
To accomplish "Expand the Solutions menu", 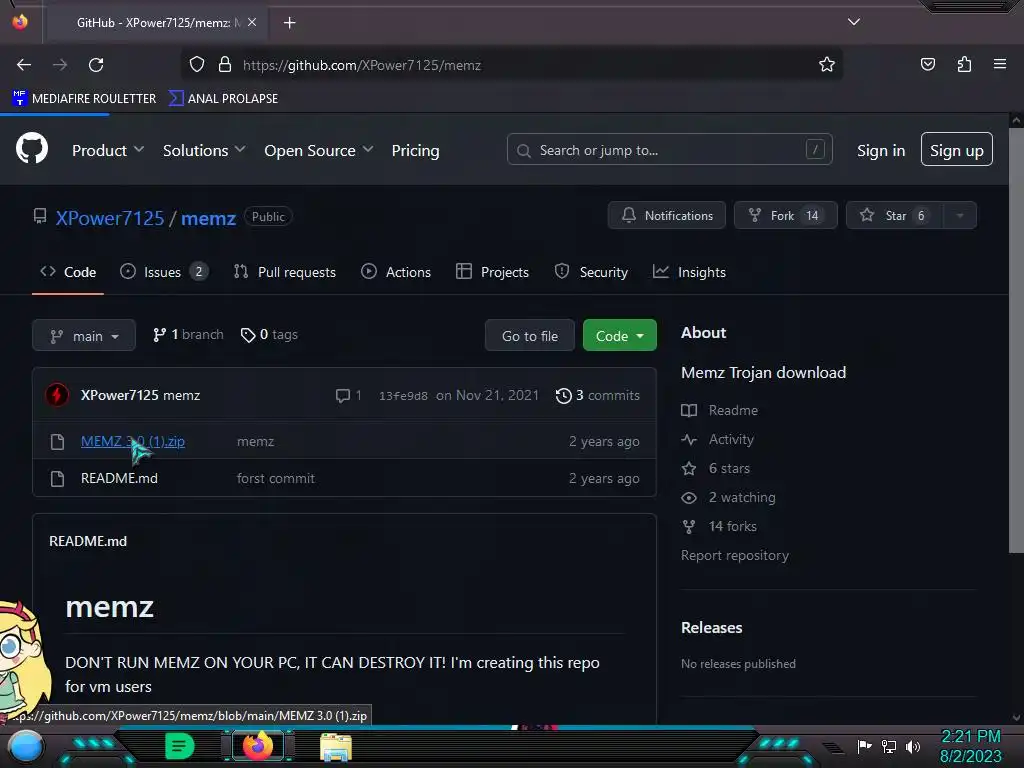I will coord(204,150).
